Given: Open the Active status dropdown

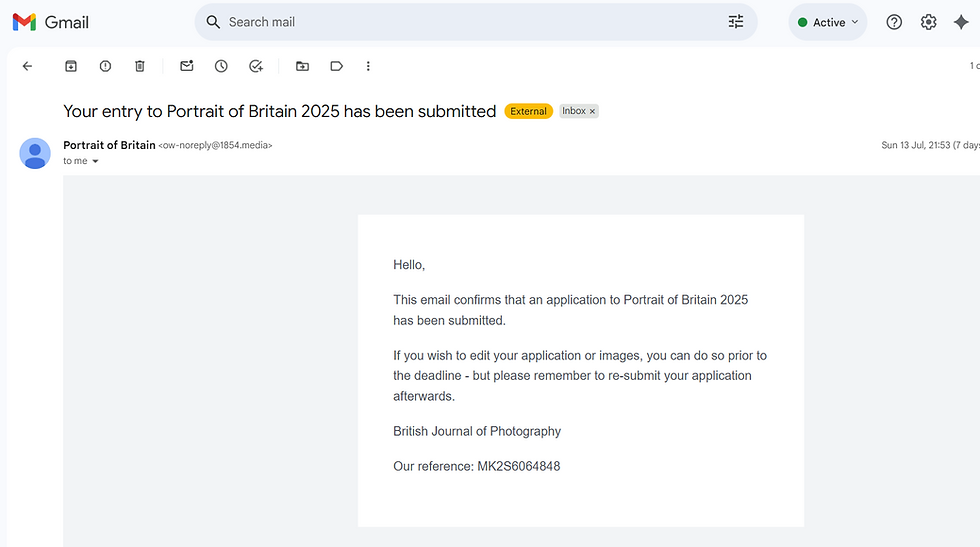Looking at the screenshot, I should click(x=828, y=22).
